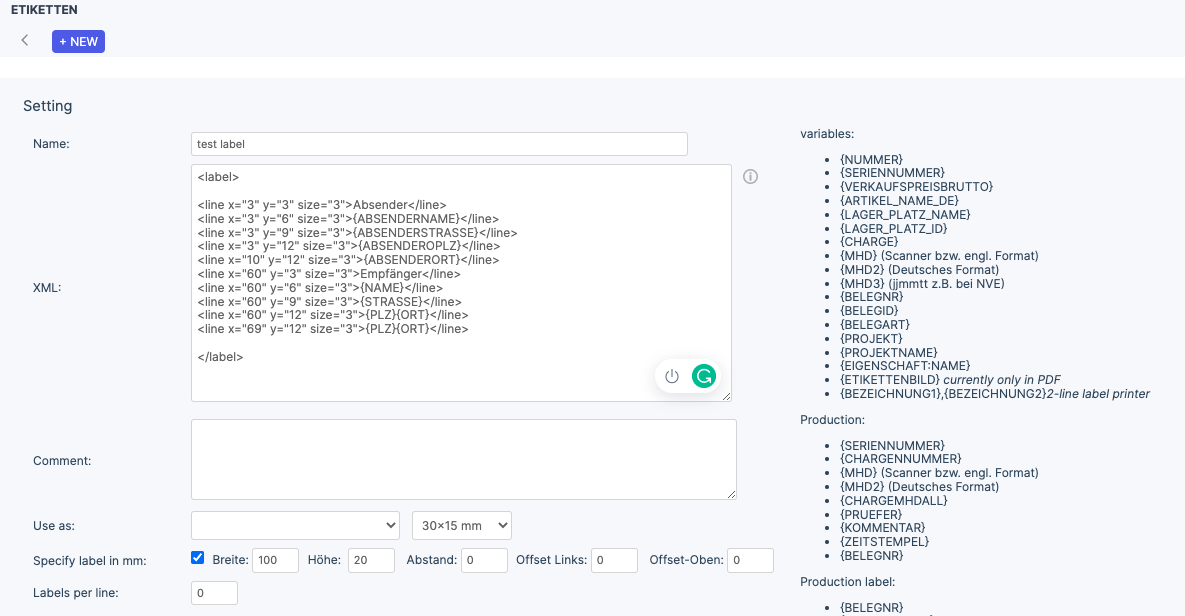This screenshot has height=616, width=1185.
Task: Grab the XML textarea resize handle
Action: 727,397
